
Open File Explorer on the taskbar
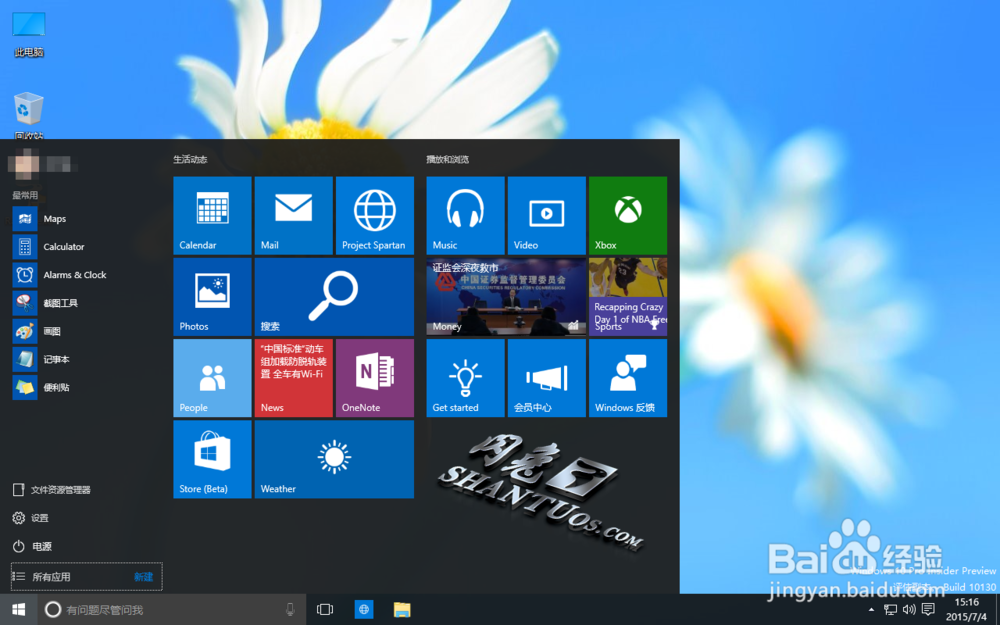point(402,610)
